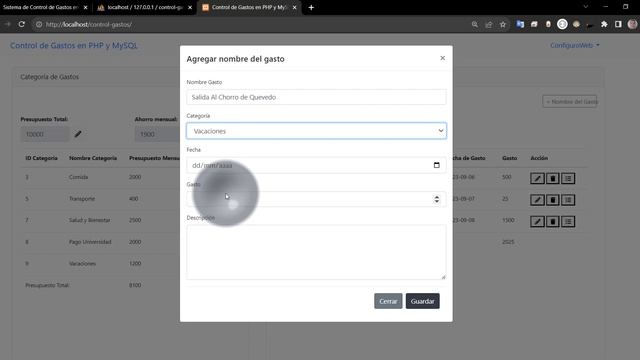Click the zoom magnifier icon in the address bar
640x360 pixels.
pos(475,24)
